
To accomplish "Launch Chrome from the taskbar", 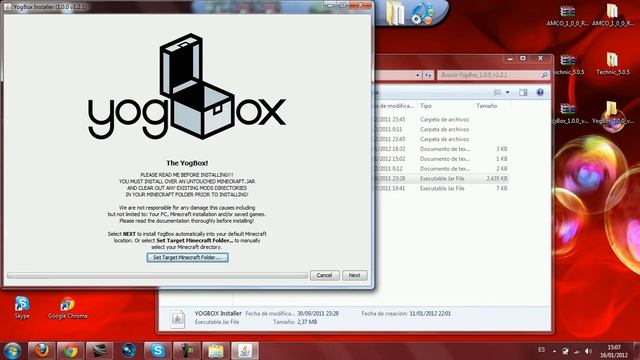I will tap(70, 351).
